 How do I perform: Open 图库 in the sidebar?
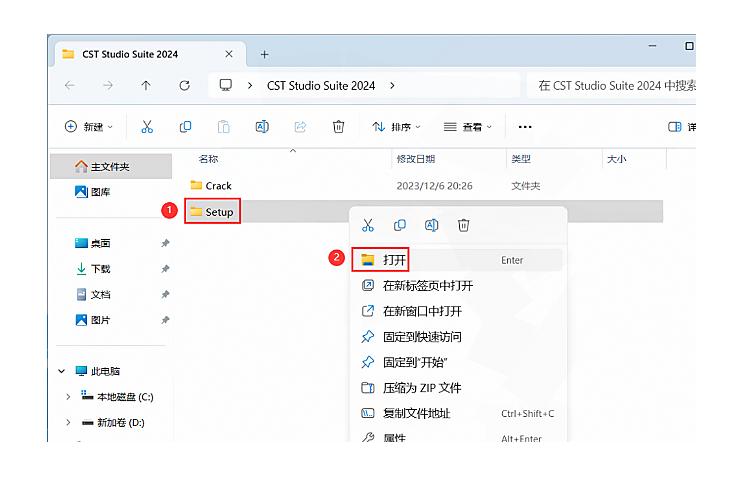tap(92, 192)
